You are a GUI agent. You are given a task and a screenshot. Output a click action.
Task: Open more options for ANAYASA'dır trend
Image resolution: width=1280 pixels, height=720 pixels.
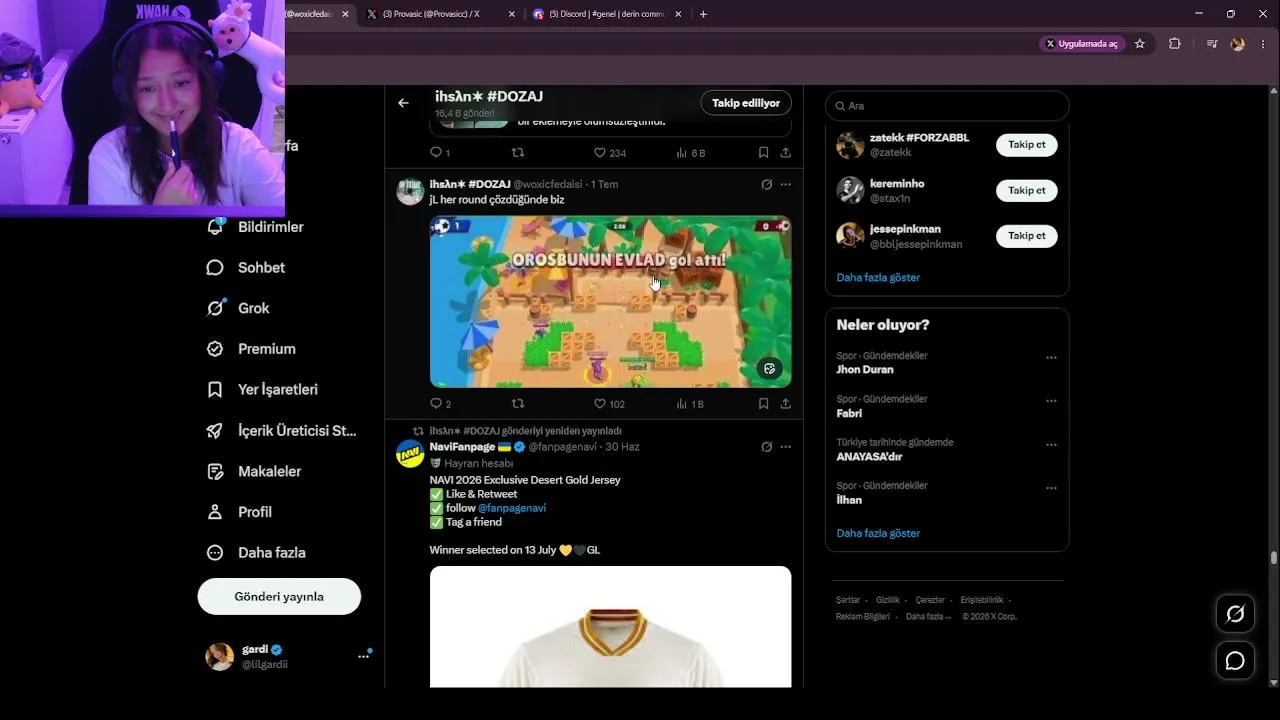click(x=1051, y=444)
